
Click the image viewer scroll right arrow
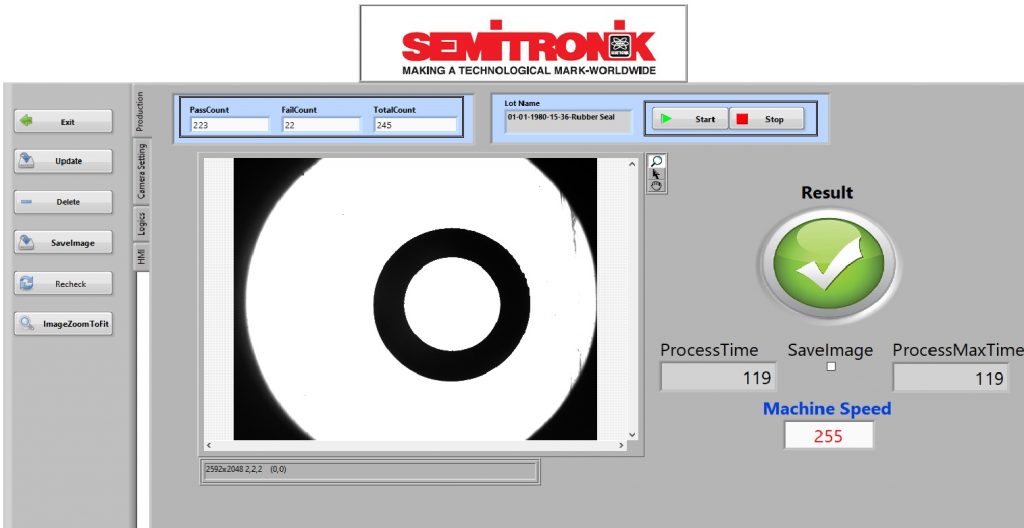pos(618,445)
